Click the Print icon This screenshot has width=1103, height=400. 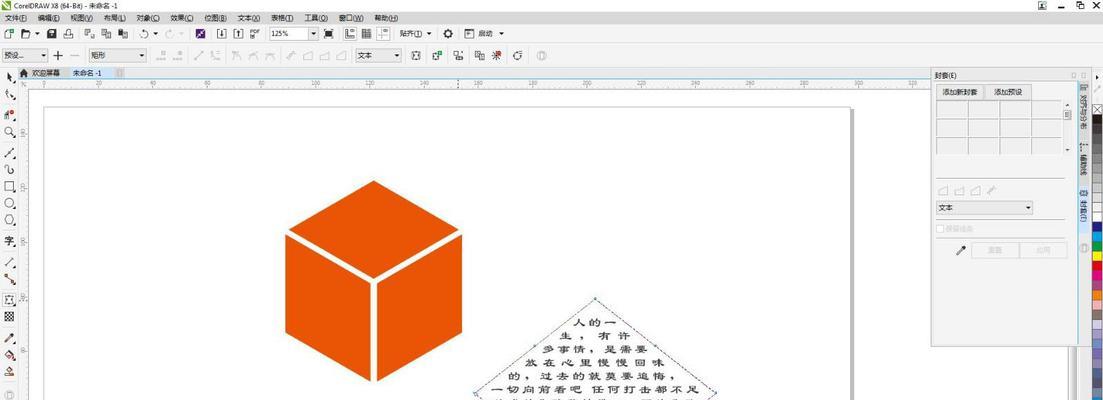(68, 33)
